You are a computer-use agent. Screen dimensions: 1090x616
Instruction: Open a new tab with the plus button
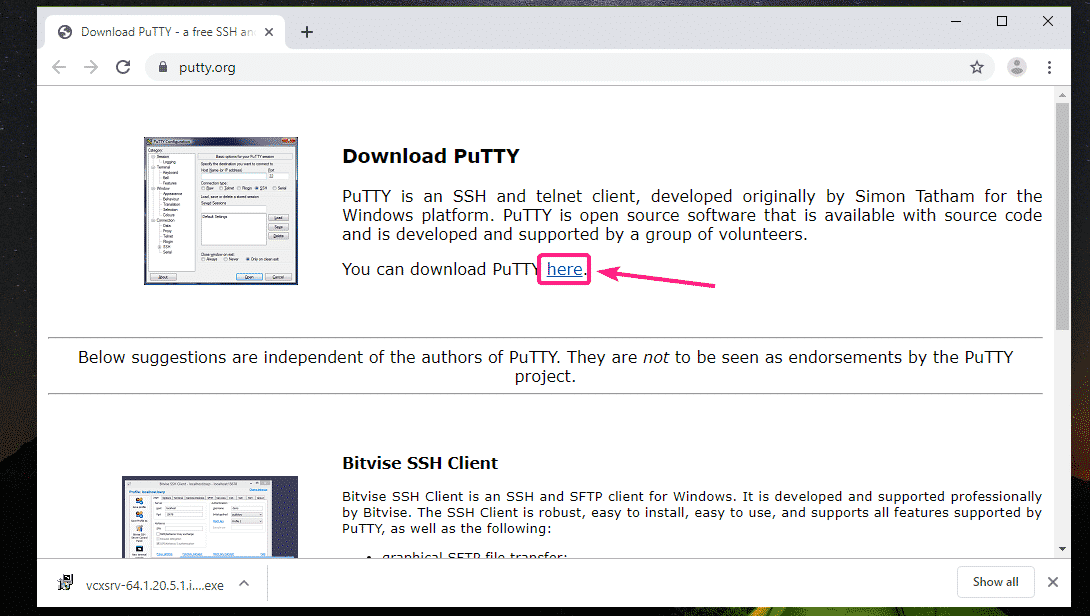point(307,32)
